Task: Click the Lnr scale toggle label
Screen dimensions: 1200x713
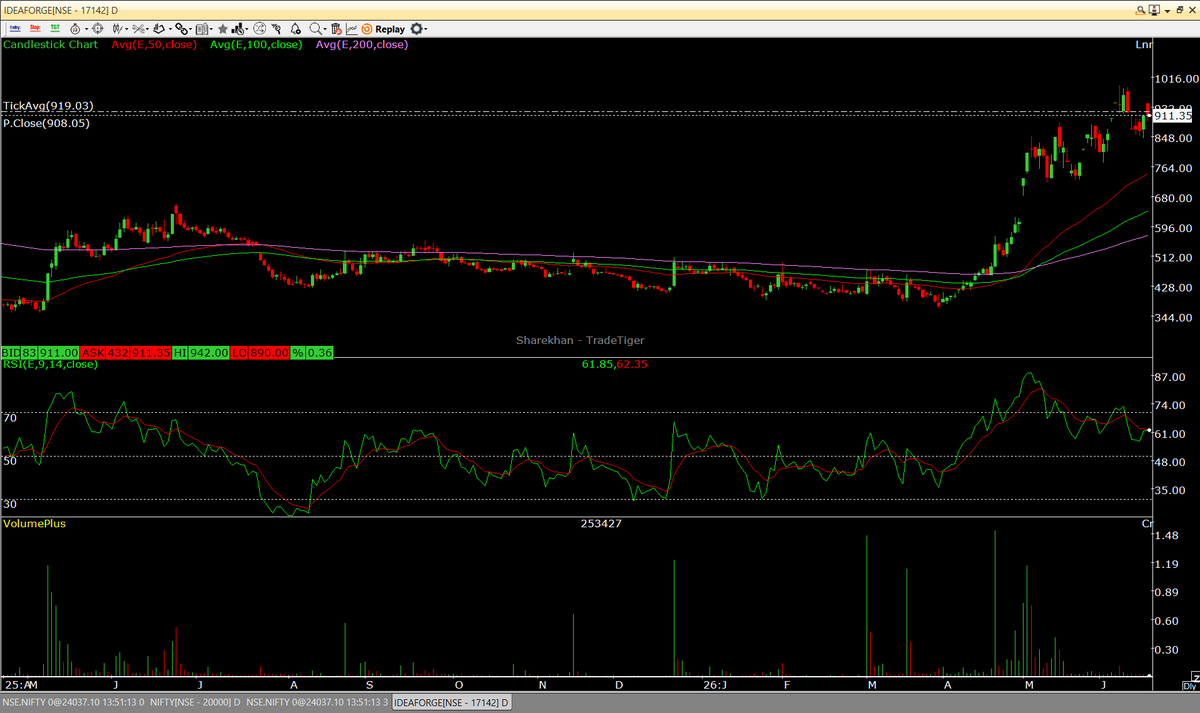Action: coord(1144,45)
